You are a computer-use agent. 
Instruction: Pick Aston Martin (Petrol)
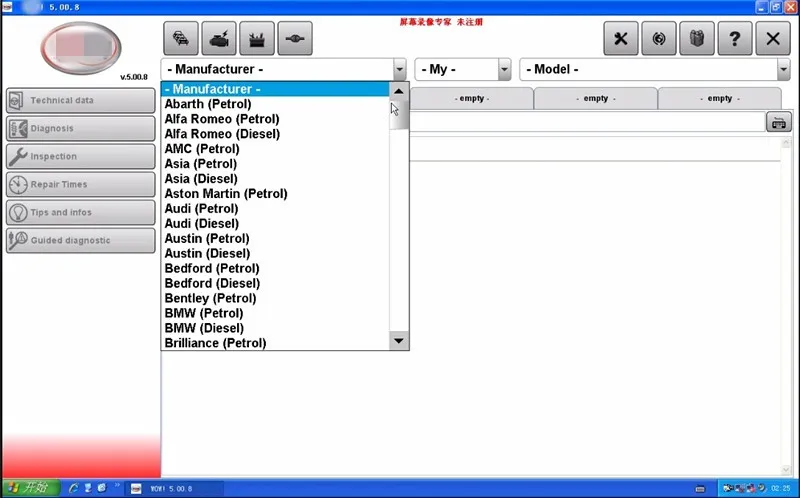(x=276, y=194)
